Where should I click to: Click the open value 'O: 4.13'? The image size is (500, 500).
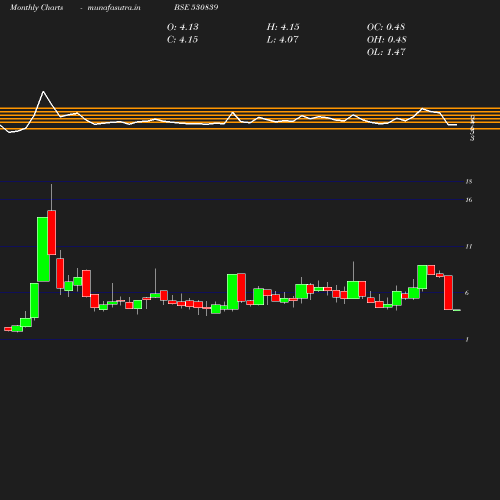point(183,27)
